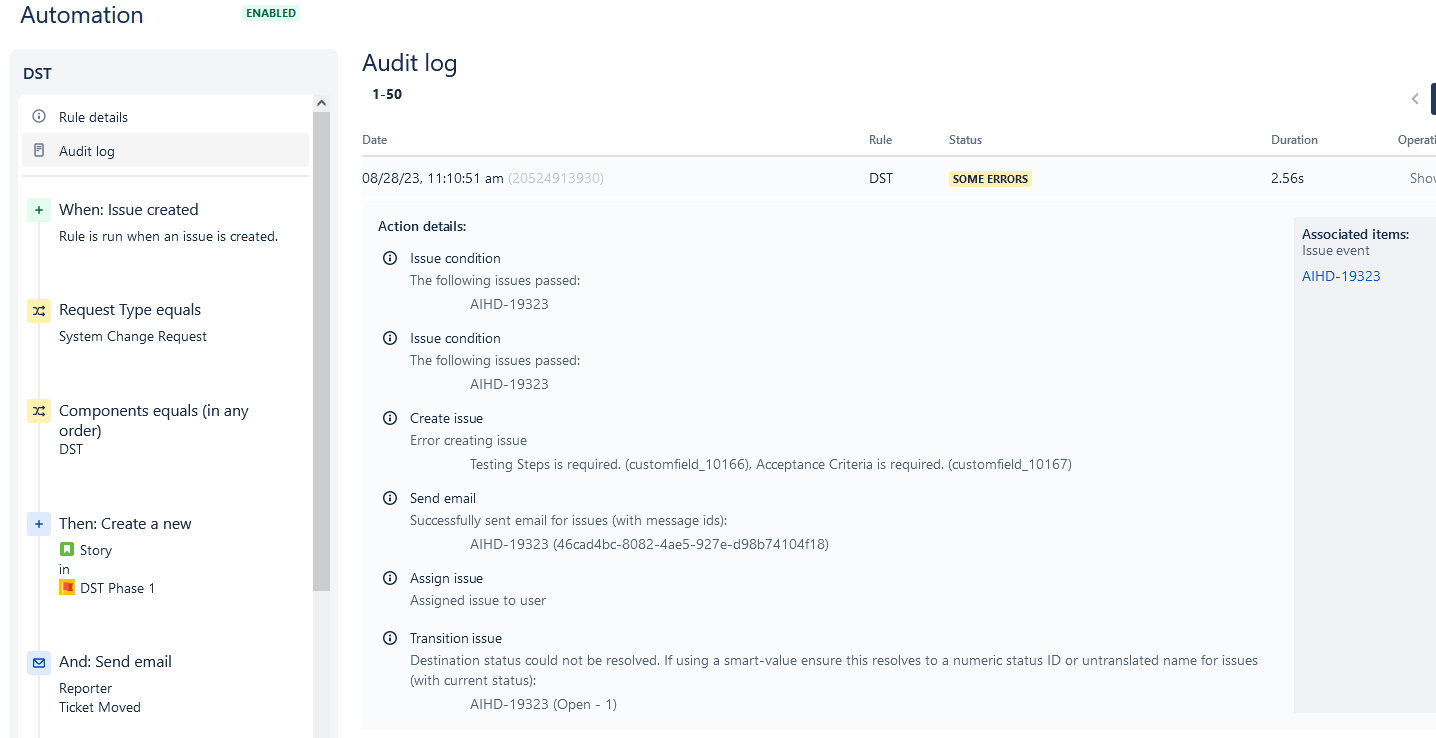Click the green Story issue type icon
The width and height of the screenshot is (1436, 738).
(67, 549)
